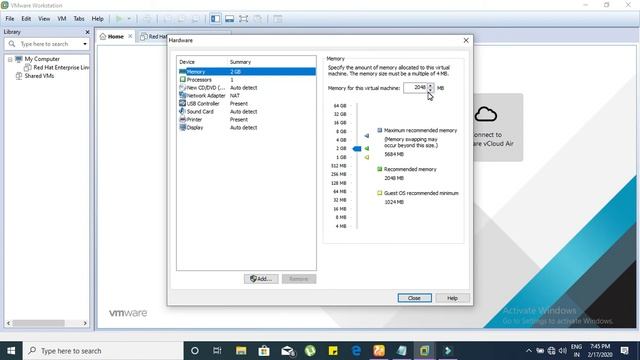Select My Computer in the library
Viewport: 640px width, 360px height.
coord(42,59)
